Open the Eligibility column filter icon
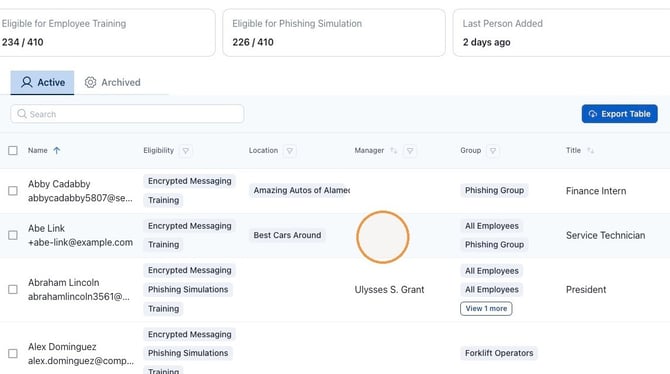The width and height of the screenshot is (670, 374). [x=185, y=150]
